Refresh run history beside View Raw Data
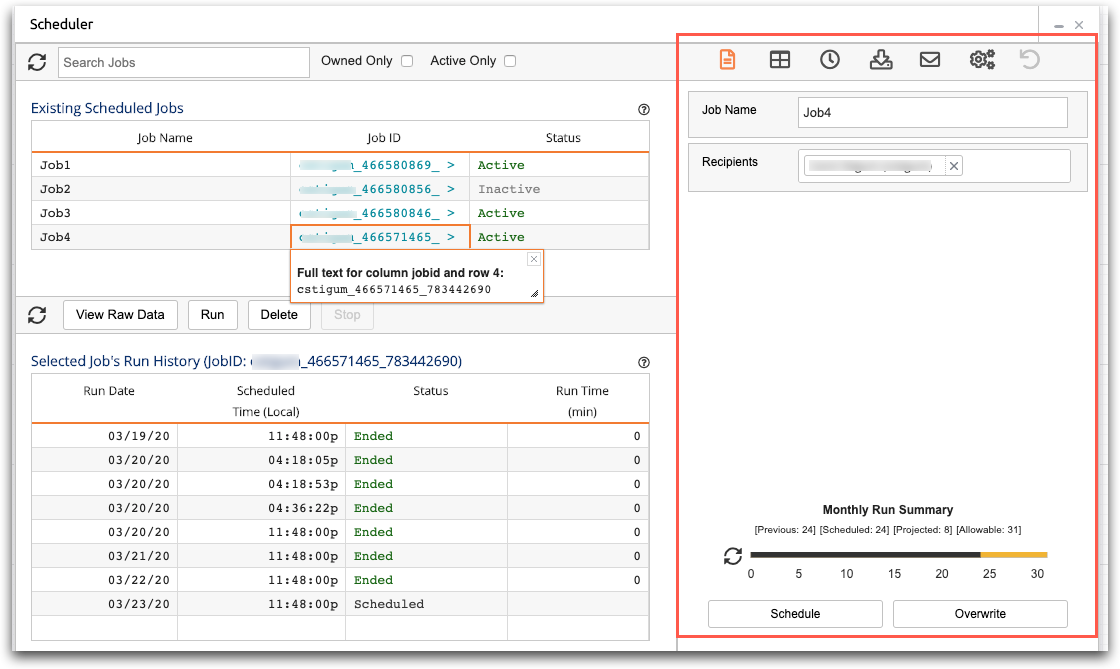1120x669 pixels. pos(37,315)
